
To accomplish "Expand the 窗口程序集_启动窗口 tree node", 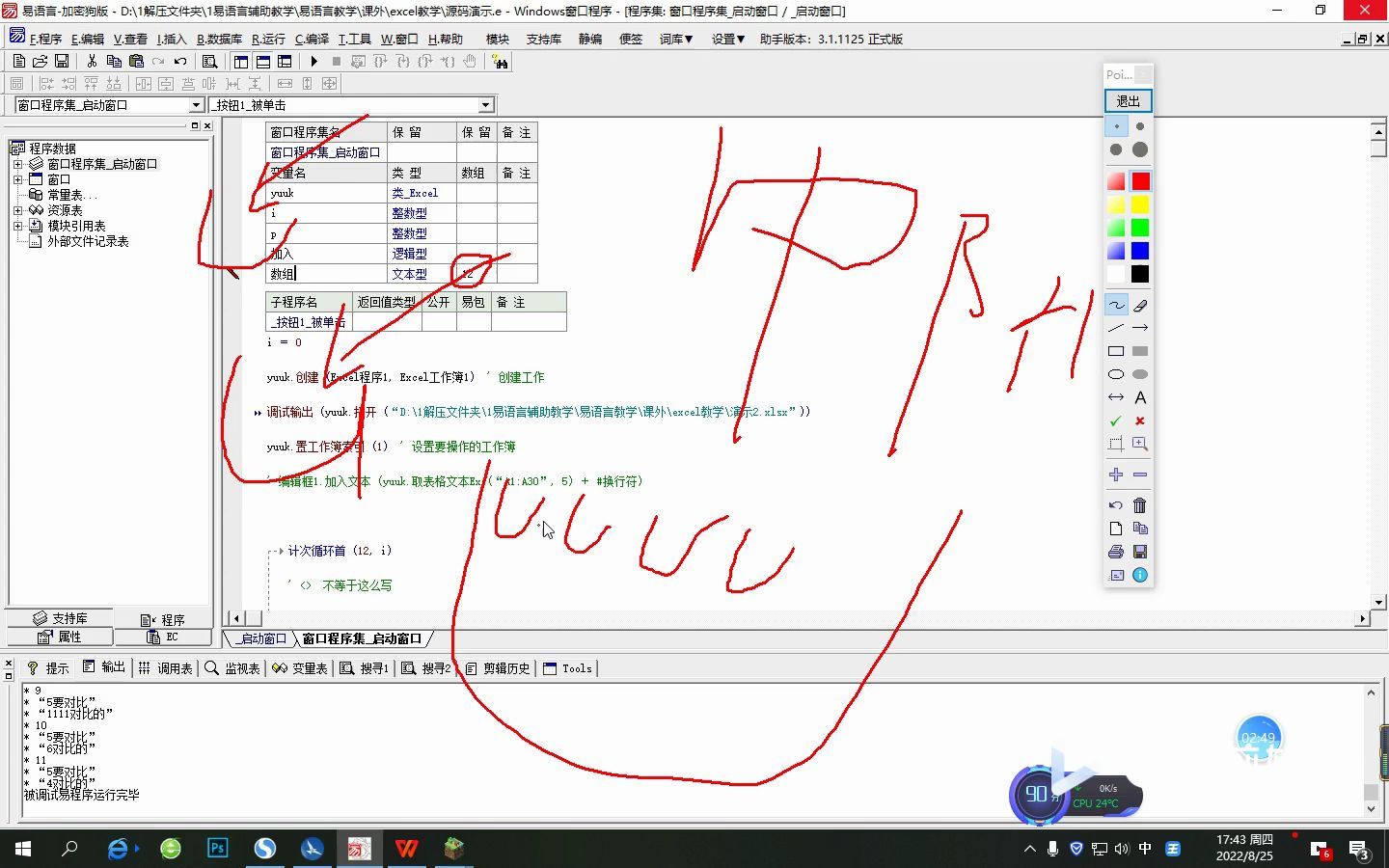I will [x=17, y=164].
